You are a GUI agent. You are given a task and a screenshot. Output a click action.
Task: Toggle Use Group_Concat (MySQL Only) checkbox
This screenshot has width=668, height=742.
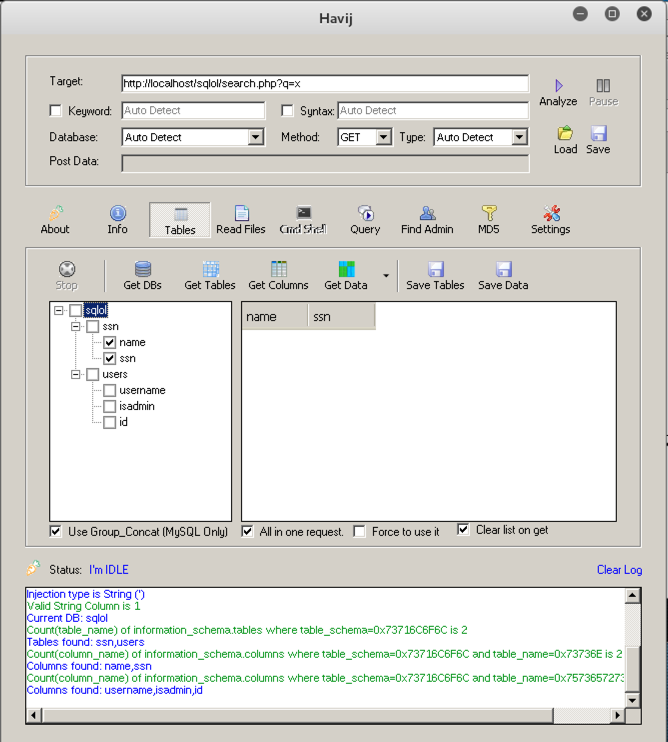[x=55, y=531]
